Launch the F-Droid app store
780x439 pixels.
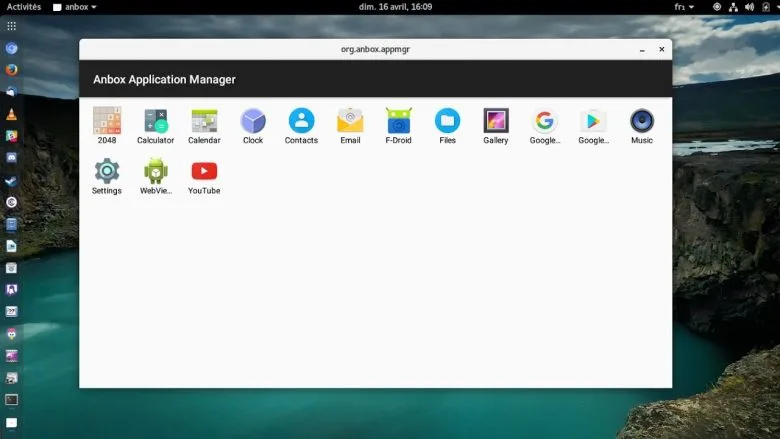click(399, 121)
